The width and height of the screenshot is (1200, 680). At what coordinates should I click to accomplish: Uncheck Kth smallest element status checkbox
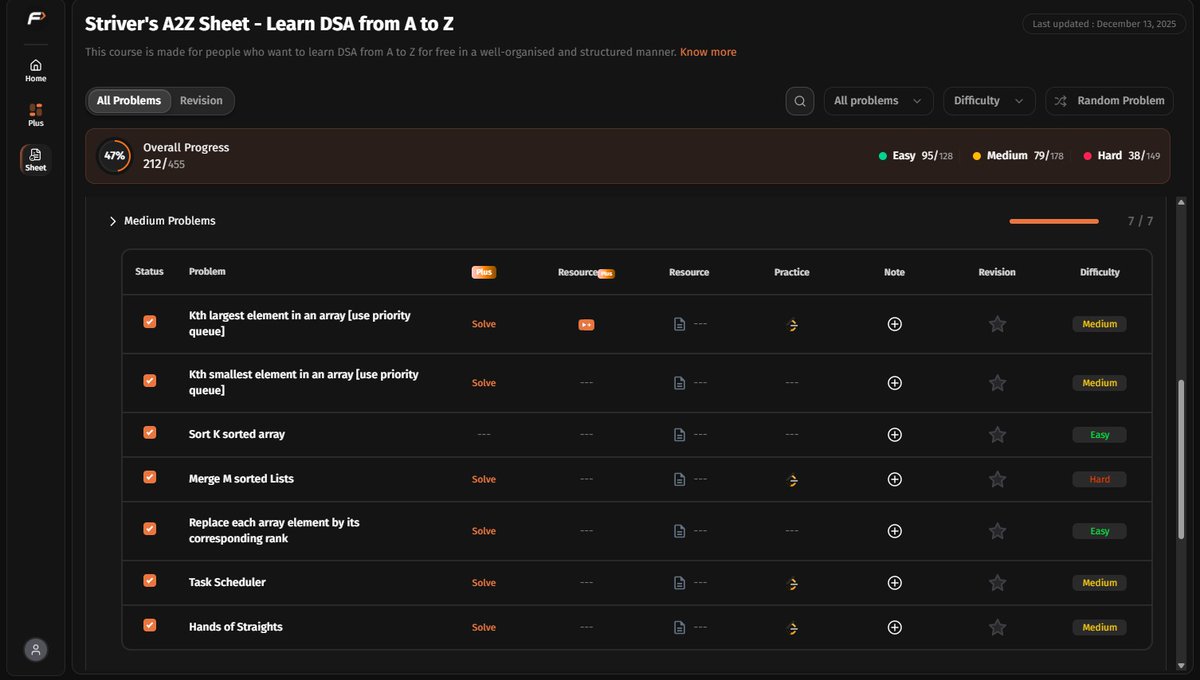point(150,381)
